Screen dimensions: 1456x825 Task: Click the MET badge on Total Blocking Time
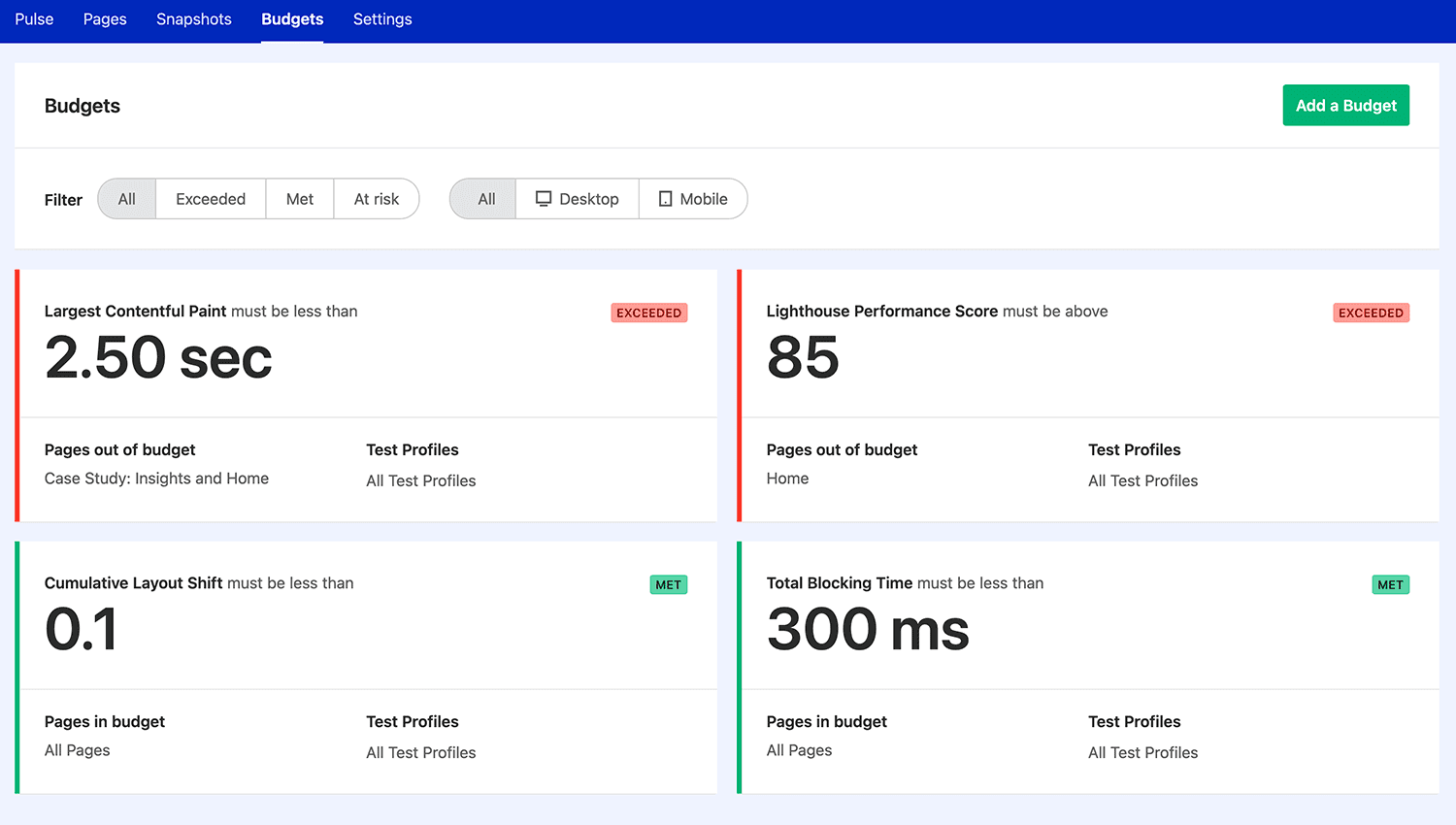pyautogui.click(x=1390, y=584)
